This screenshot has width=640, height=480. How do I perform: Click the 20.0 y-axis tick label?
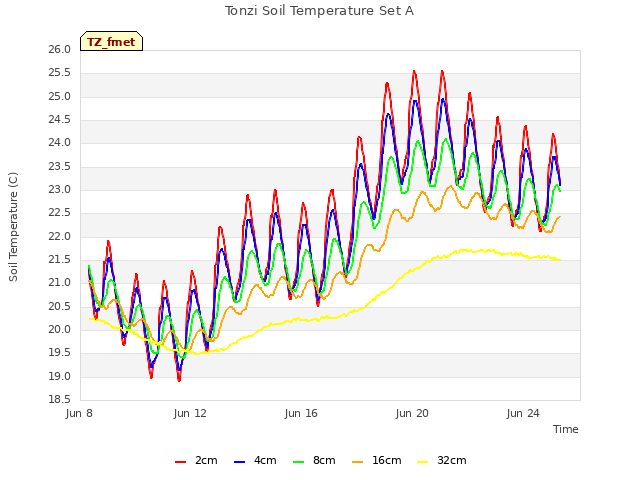click(x=60, y=330)
